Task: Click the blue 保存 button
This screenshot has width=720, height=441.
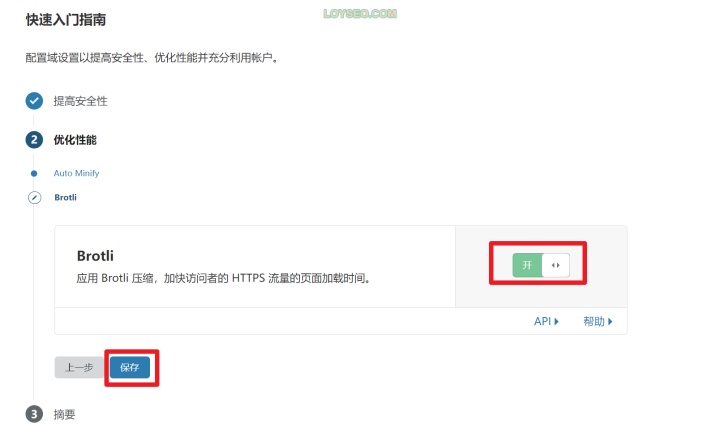Action: click(x=130, y=367)
